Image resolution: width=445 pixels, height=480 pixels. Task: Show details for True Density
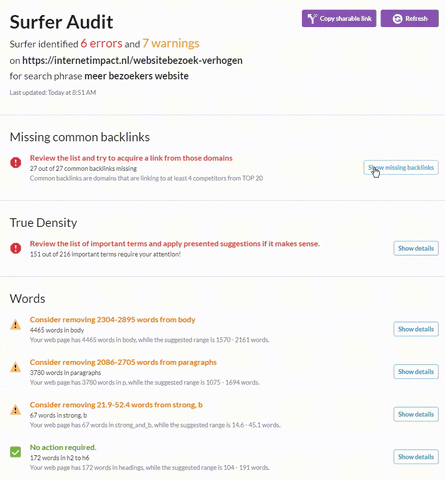tap(416, 248)
